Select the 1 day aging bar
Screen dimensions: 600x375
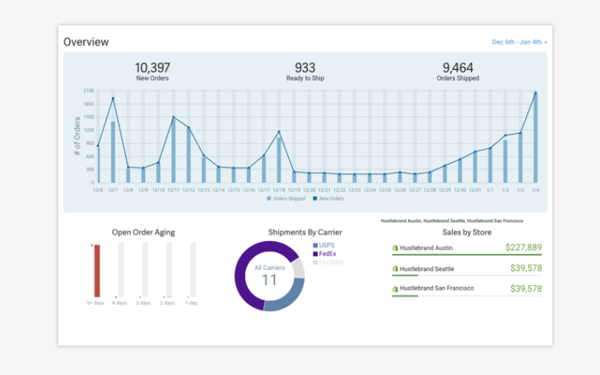coord(193,270)
